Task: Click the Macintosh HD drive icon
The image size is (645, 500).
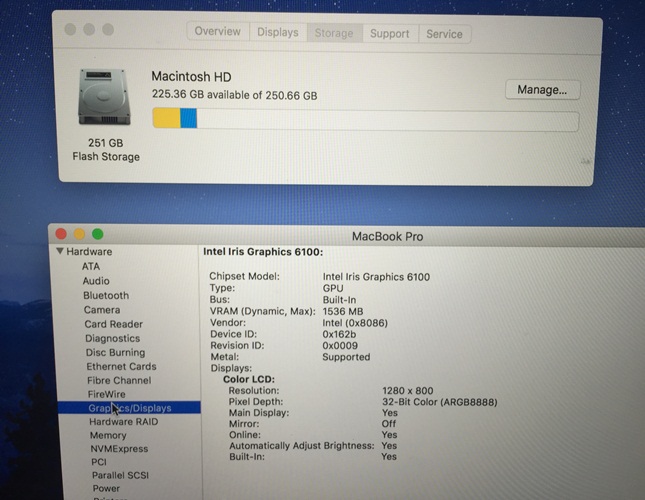Action: [x=104, y=97]
